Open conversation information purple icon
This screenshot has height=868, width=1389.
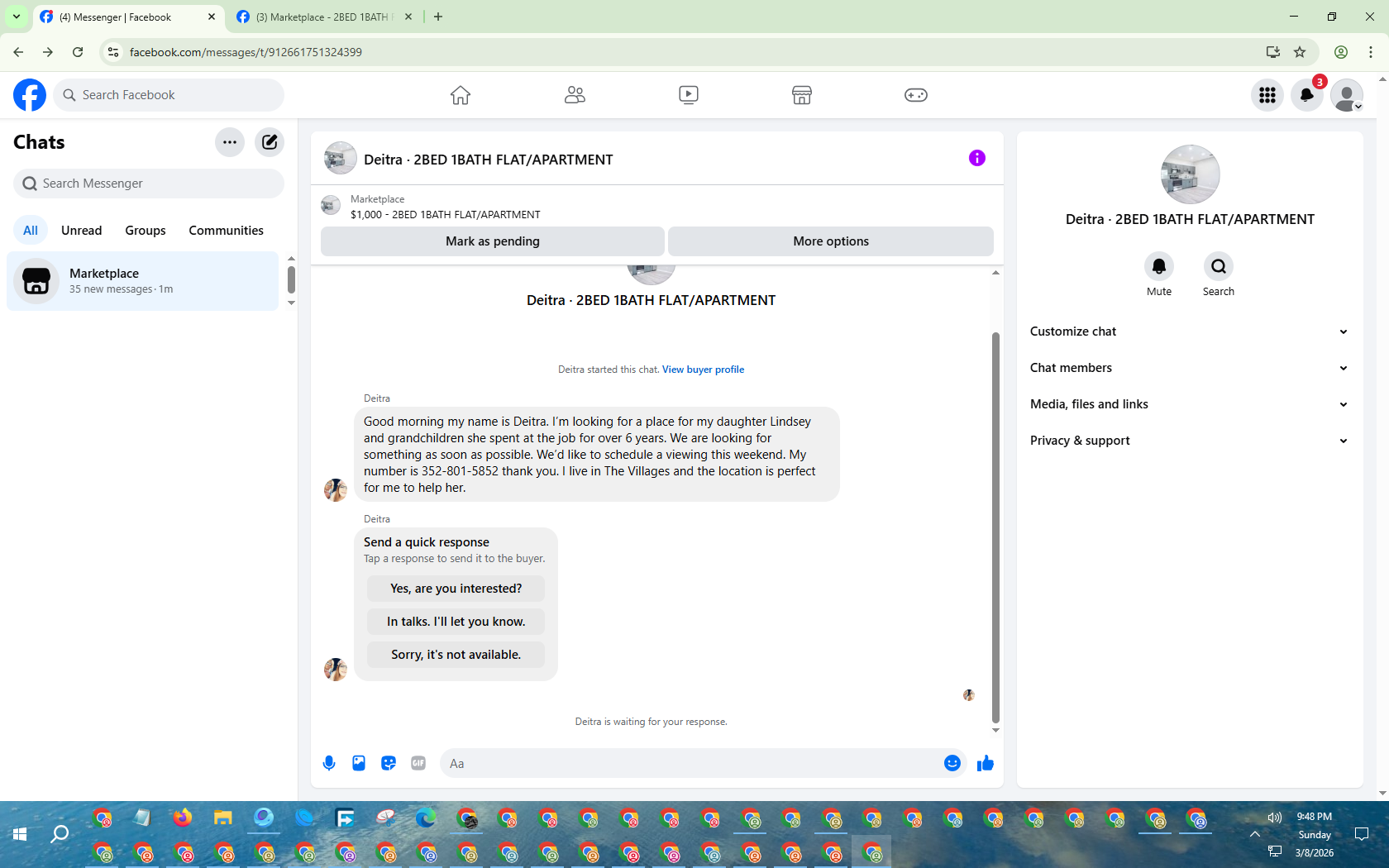[977, 158]
